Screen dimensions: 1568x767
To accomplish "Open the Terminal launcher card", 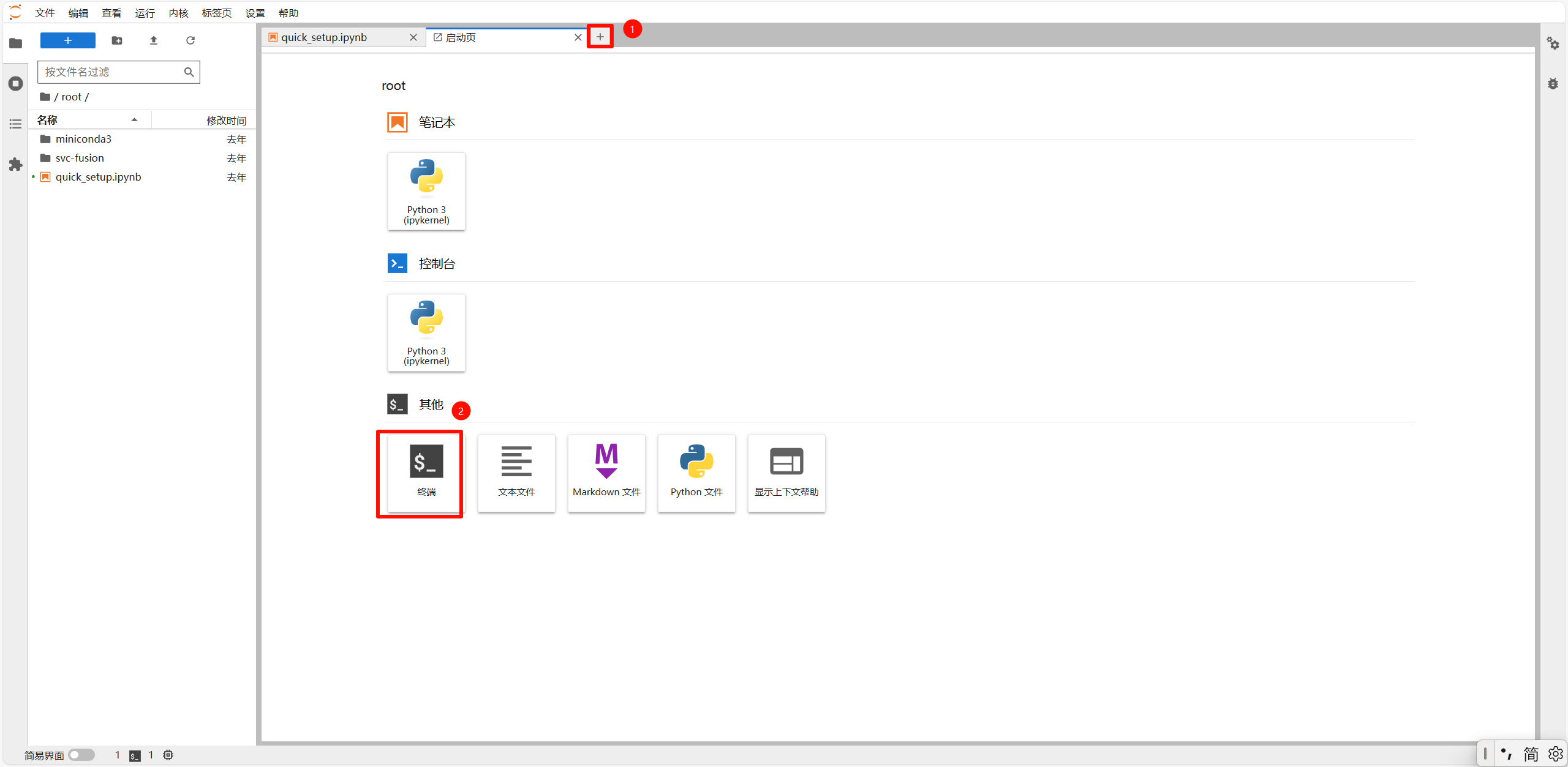I will 426,473.
